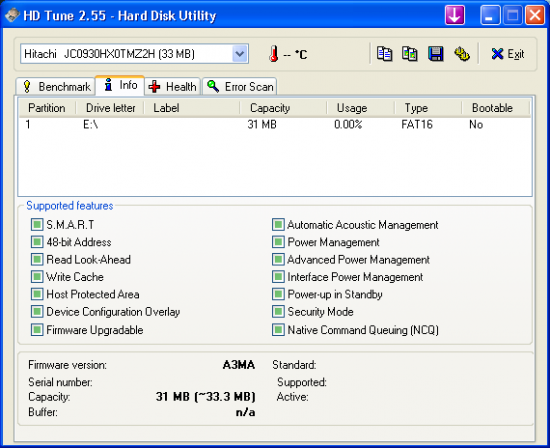Copy info to clipboard icon

384,54
